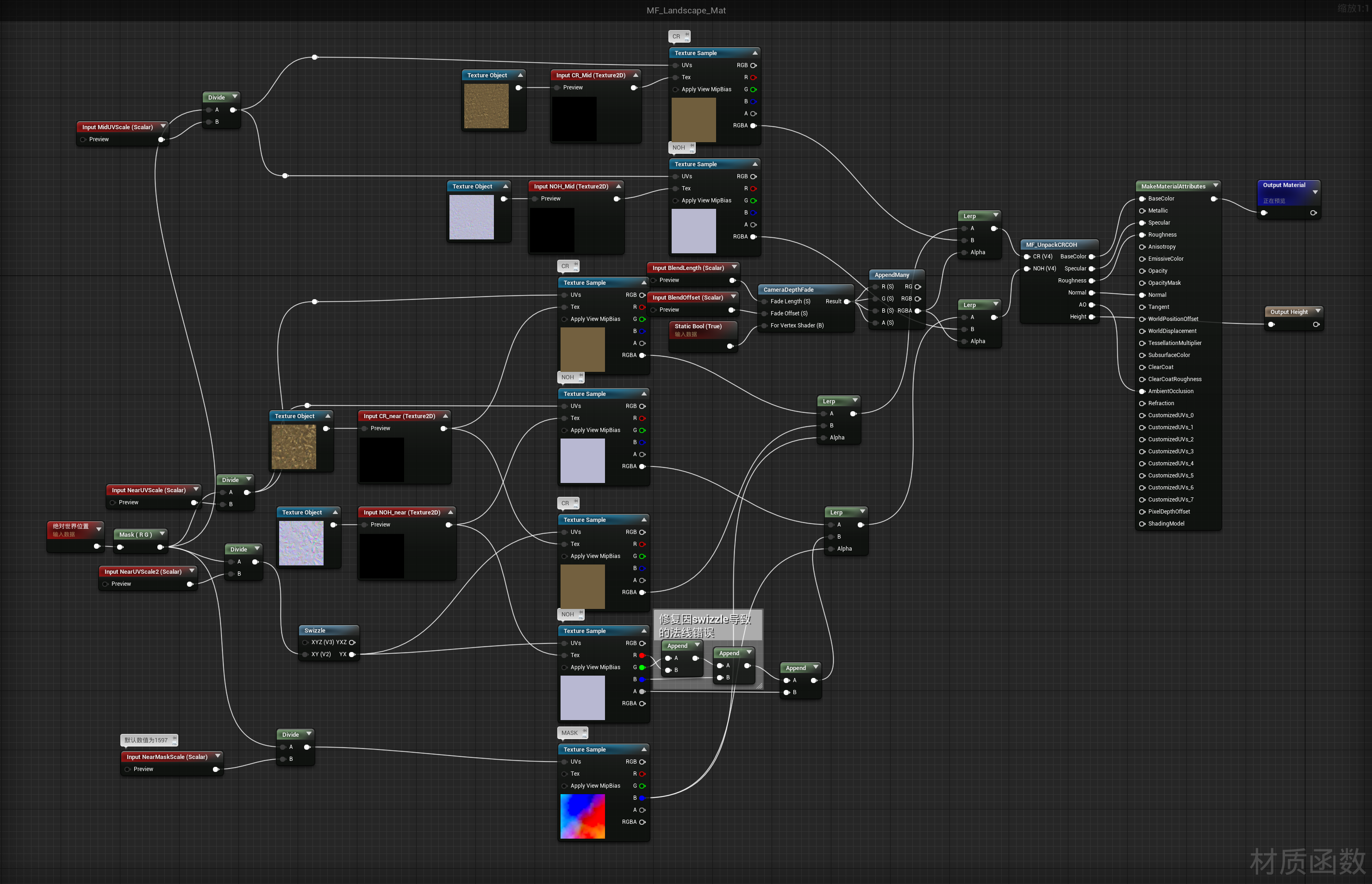Toggle Preview on Input NearMaskScale node
Viewport: 1372px width, 884px height.
[x=128, y=769]
